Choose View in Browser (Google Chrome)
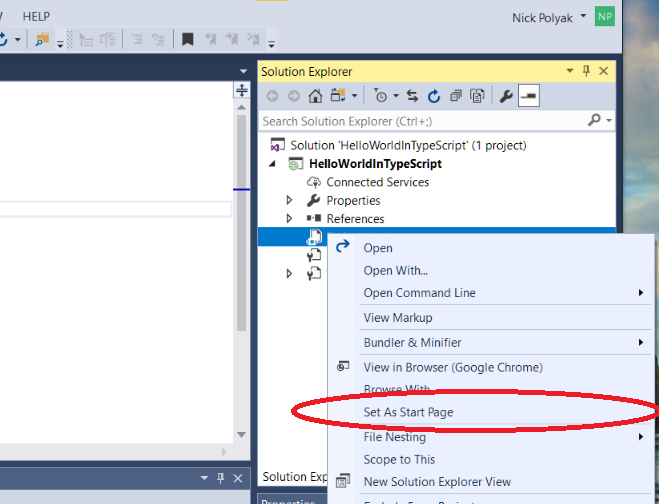This screenshot has height=504, width=659. tap(491, 367)
